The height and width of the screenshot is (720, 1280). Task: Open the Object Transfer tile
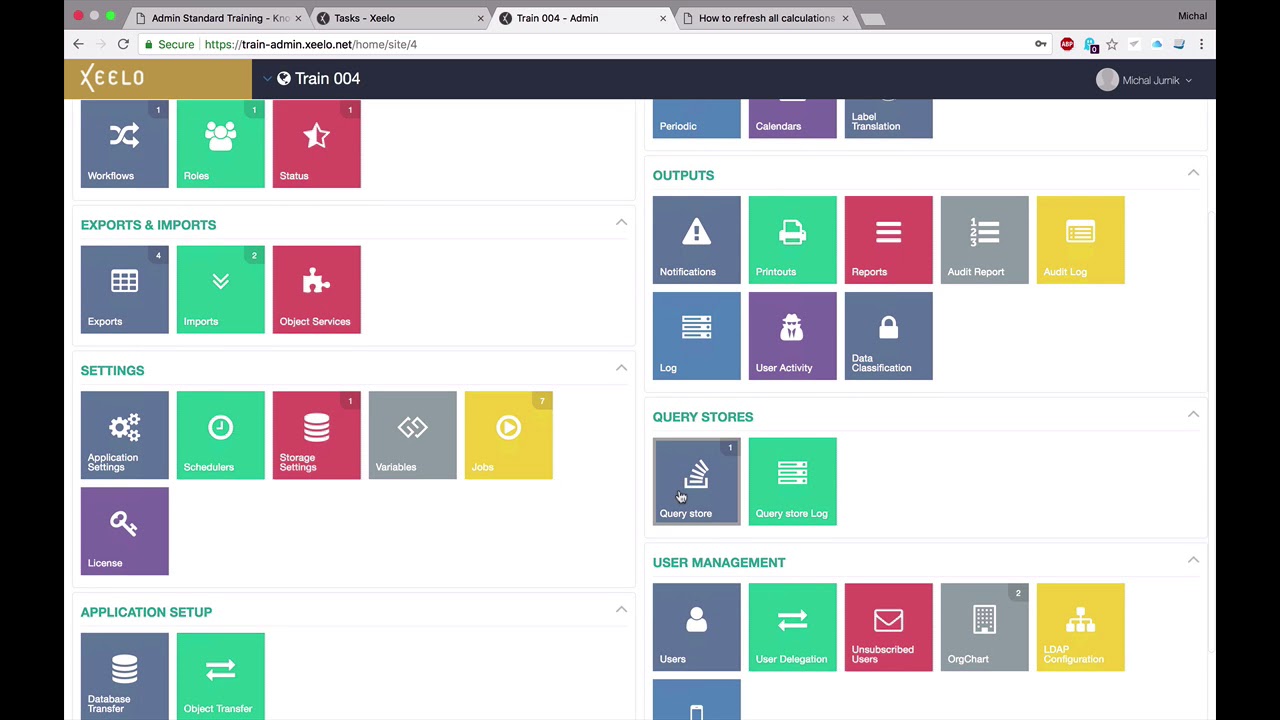[x=220, y=676]
